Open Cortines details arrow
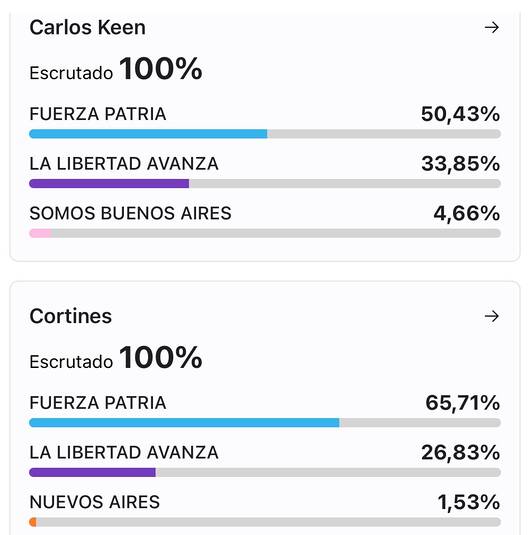Viewport: 530px width, 535px height. tap(492, 316)
